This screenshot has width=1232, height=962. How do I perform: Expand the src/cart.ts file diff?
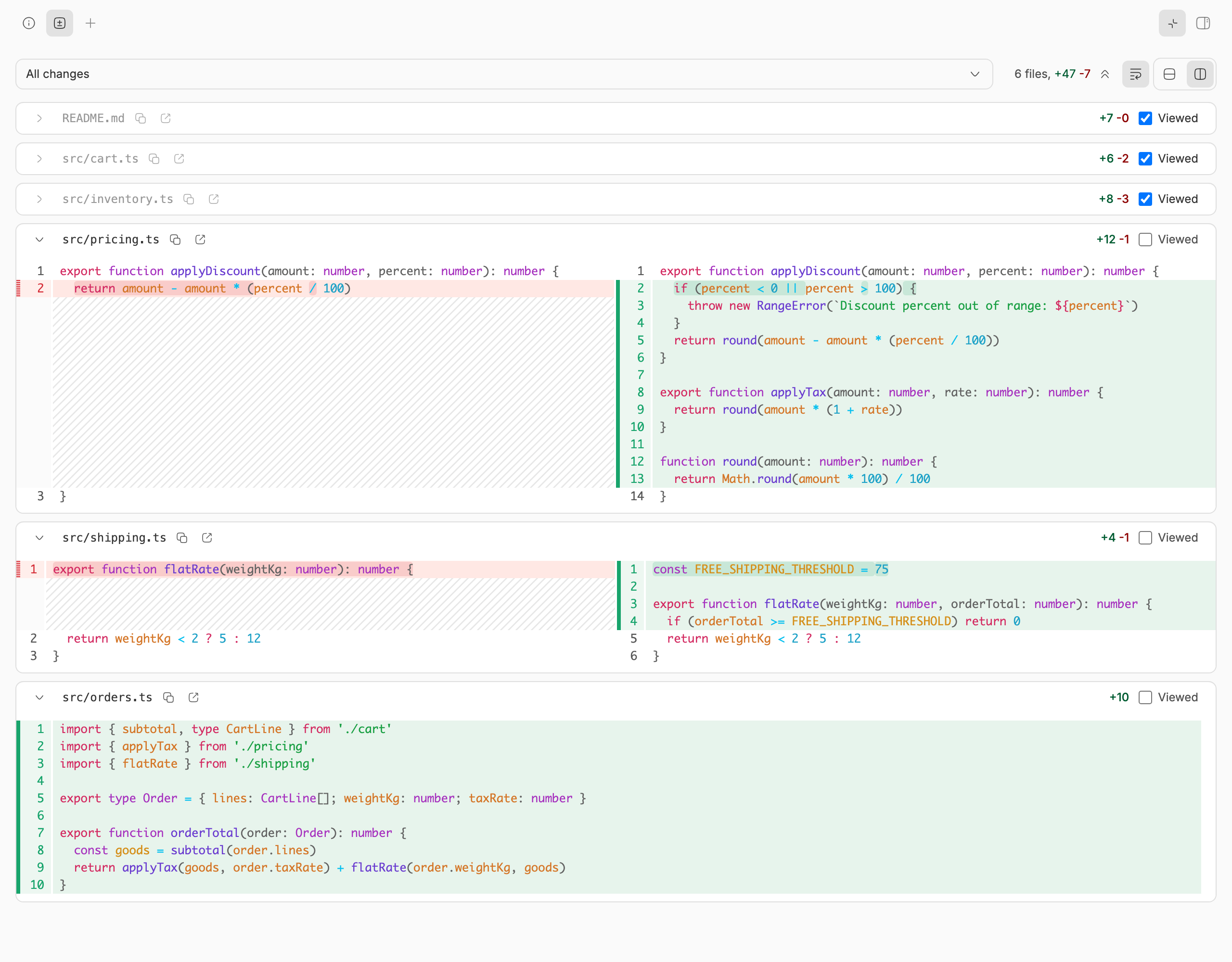(x=39, y=159)
